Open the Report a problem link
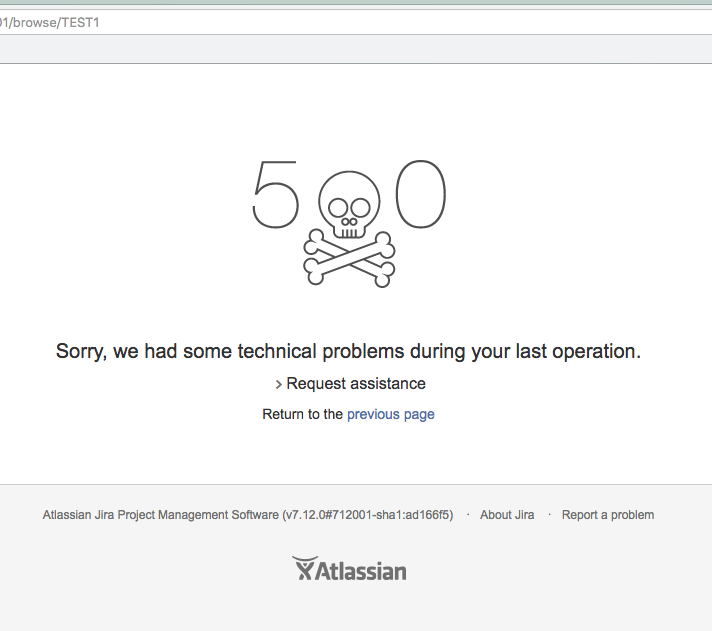 608,515
